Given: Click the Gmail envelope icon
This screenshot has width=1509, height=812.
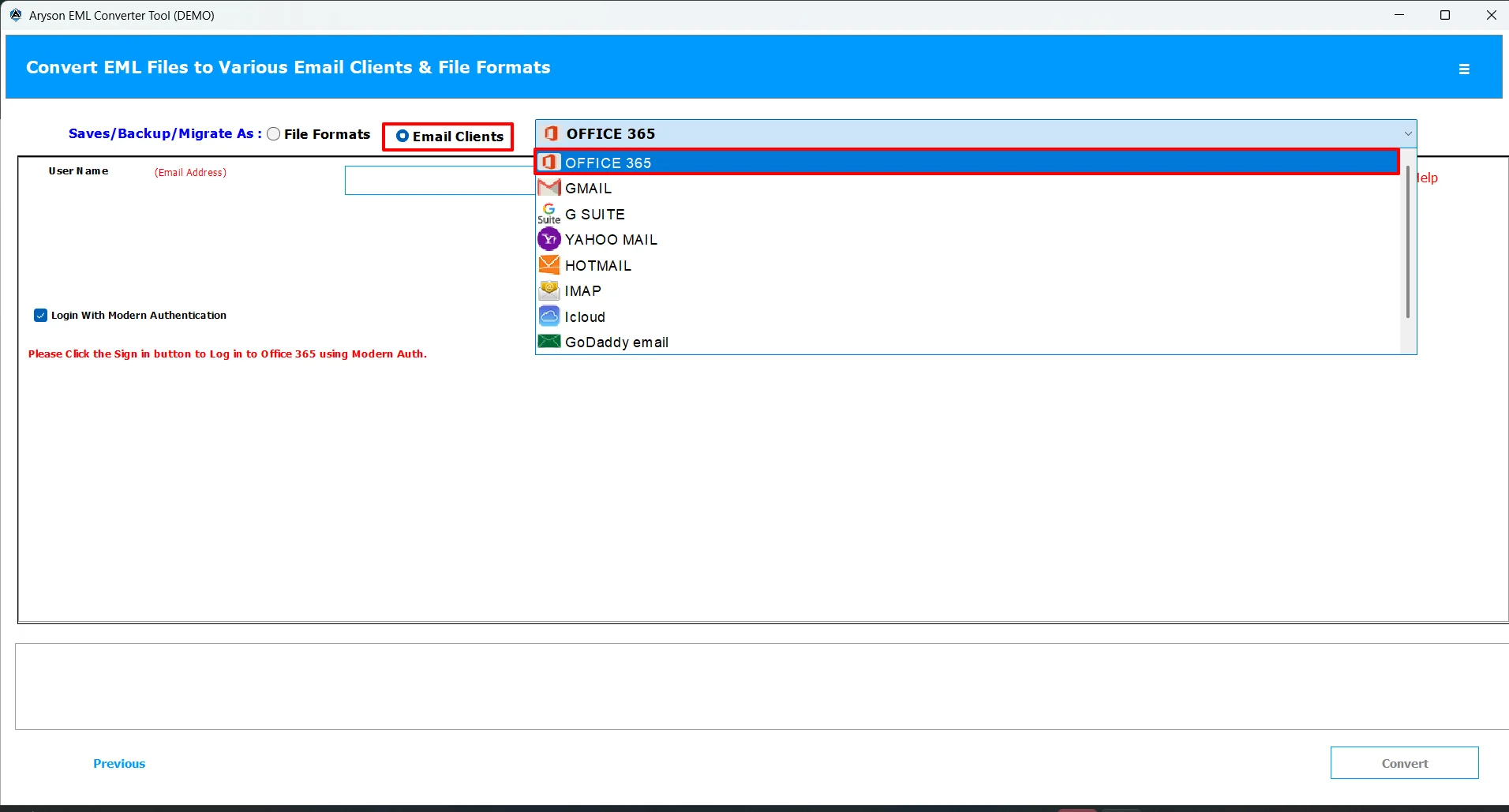Looking at the screenshot, I should [549, 188].
